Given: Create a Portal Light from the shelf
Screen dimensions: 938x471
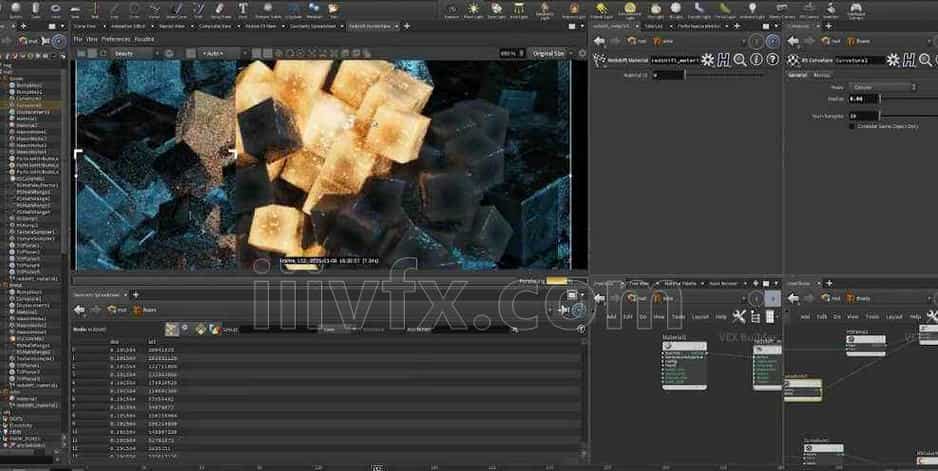Looking at the screenshot, I should pyautogui.click(x=725, y=9).
